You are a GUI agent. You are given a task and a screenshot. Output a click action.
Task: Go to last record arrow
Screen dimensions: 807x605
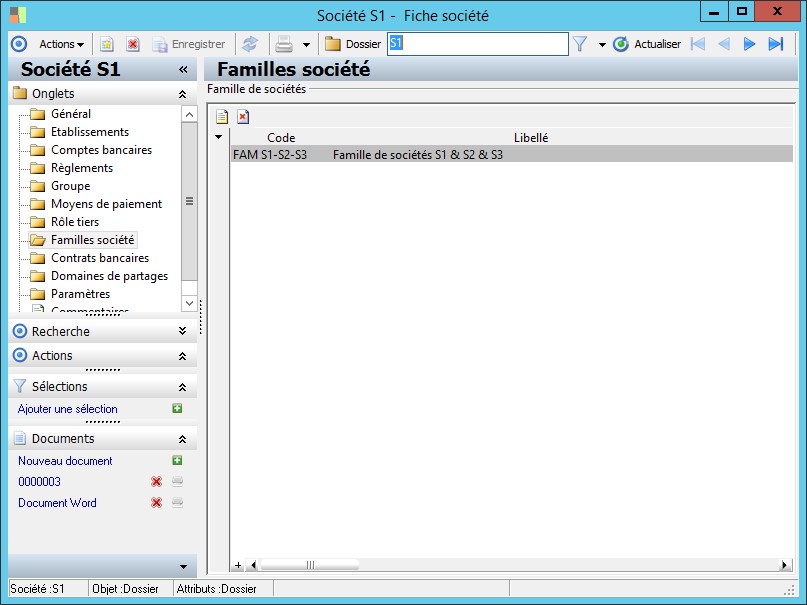click(776, 44)
